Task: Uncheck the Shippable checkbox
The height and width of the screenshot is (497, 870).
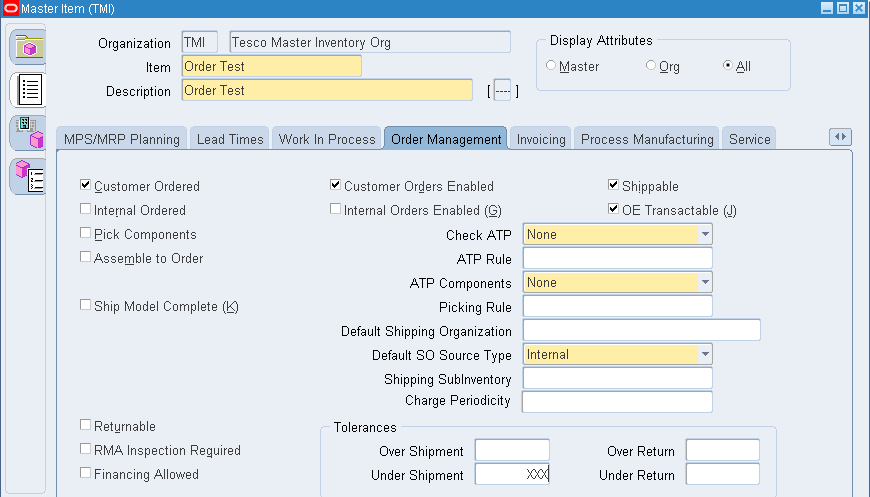Action: [x=613, y=185]
